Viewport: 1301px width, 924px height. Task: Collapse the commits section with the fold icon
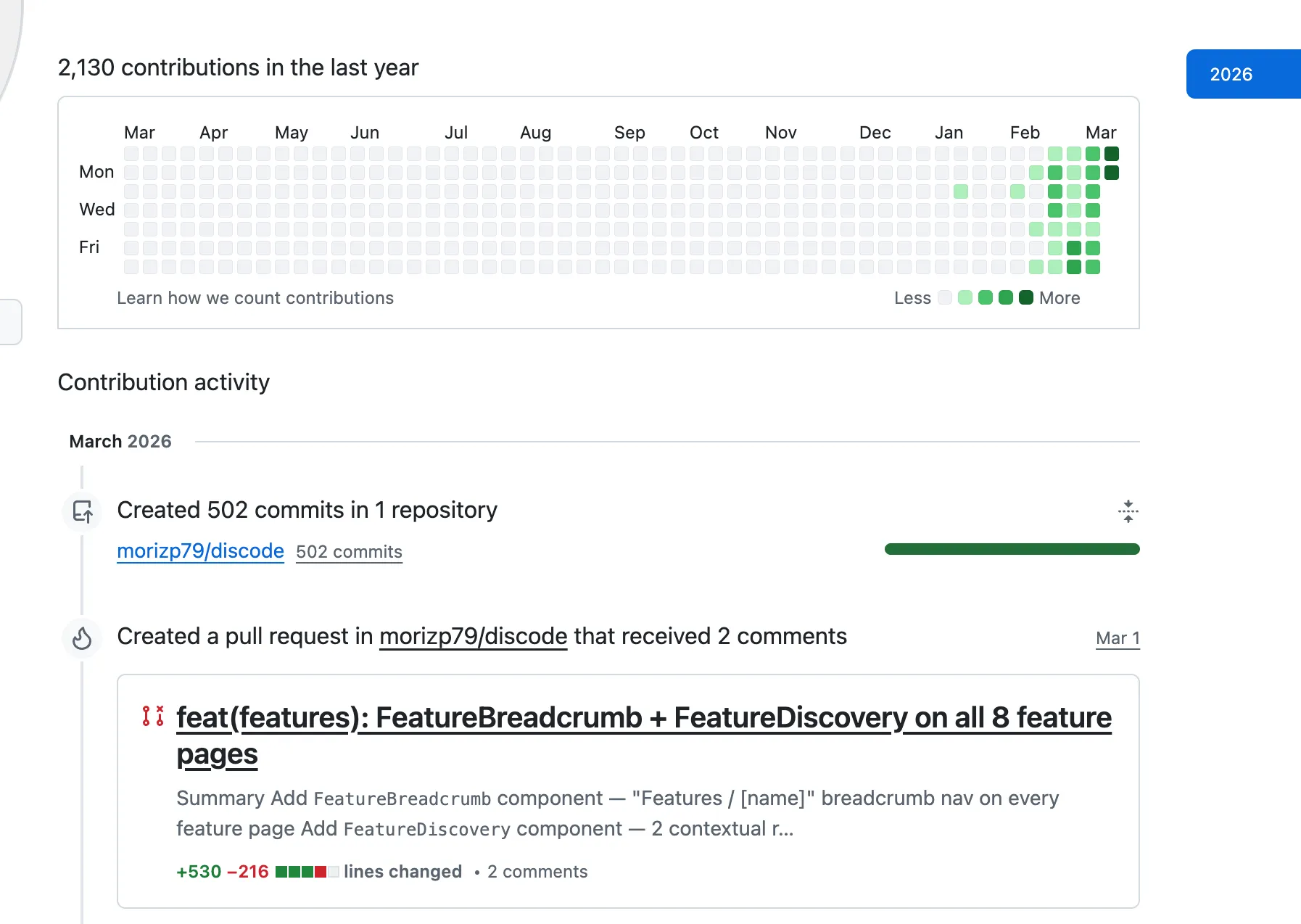(1128, 511)
